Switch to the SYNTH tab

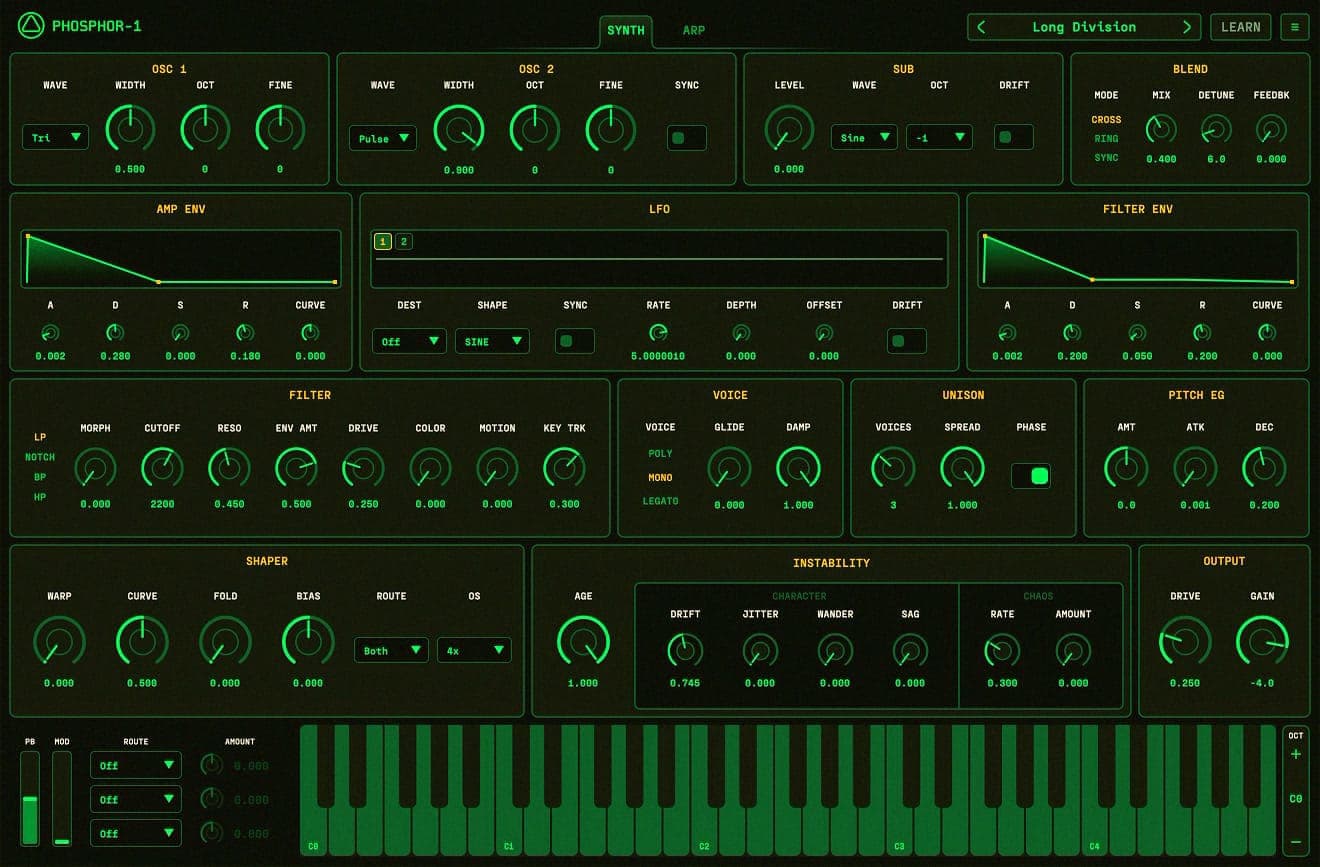pyautogui.click(x=626, y=30)
